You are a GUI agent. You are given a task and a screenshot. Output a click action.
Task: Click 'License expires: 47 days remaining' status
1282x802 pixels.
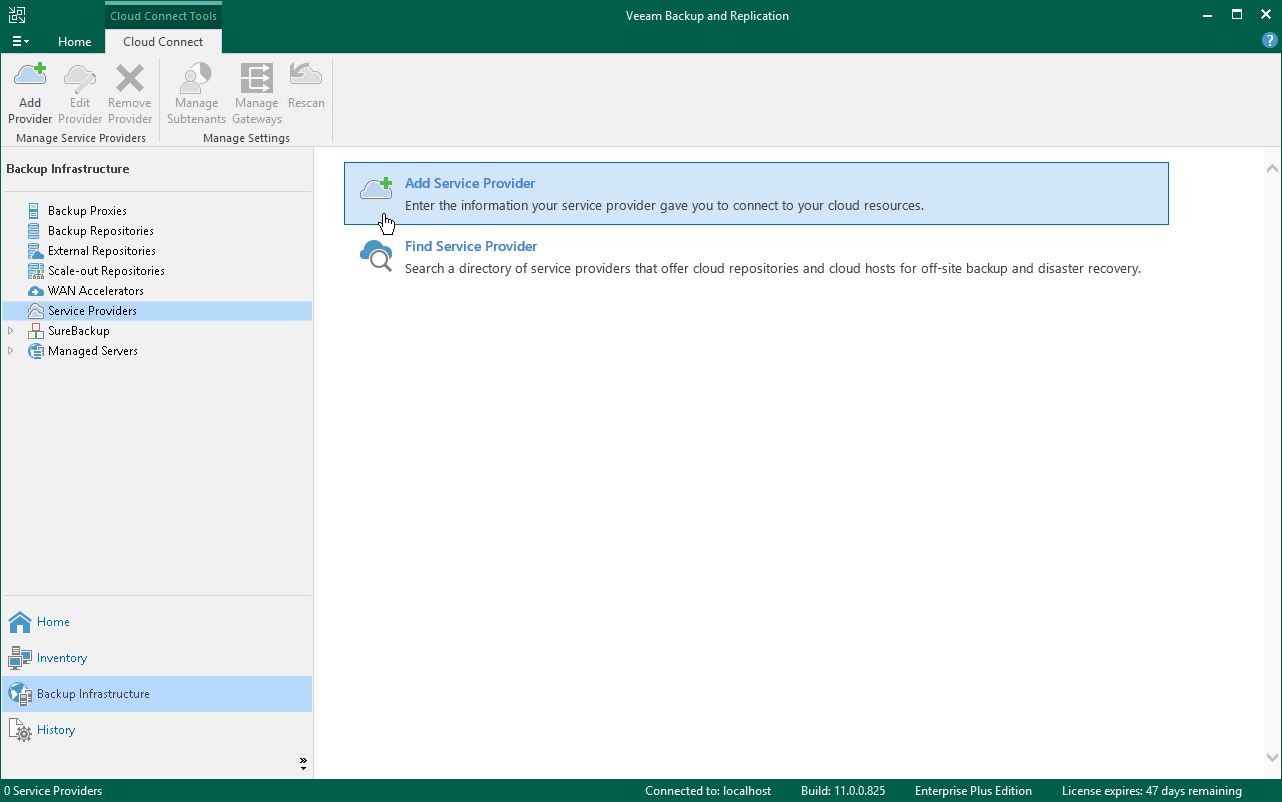click(1152, 791)
